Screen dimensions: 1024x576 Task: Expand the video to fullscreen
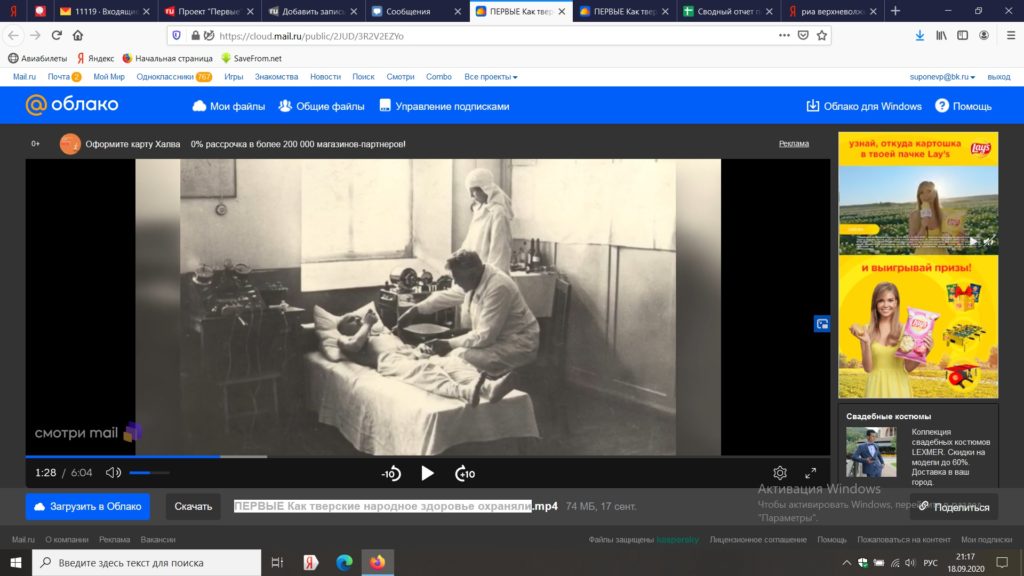(811, 471)
